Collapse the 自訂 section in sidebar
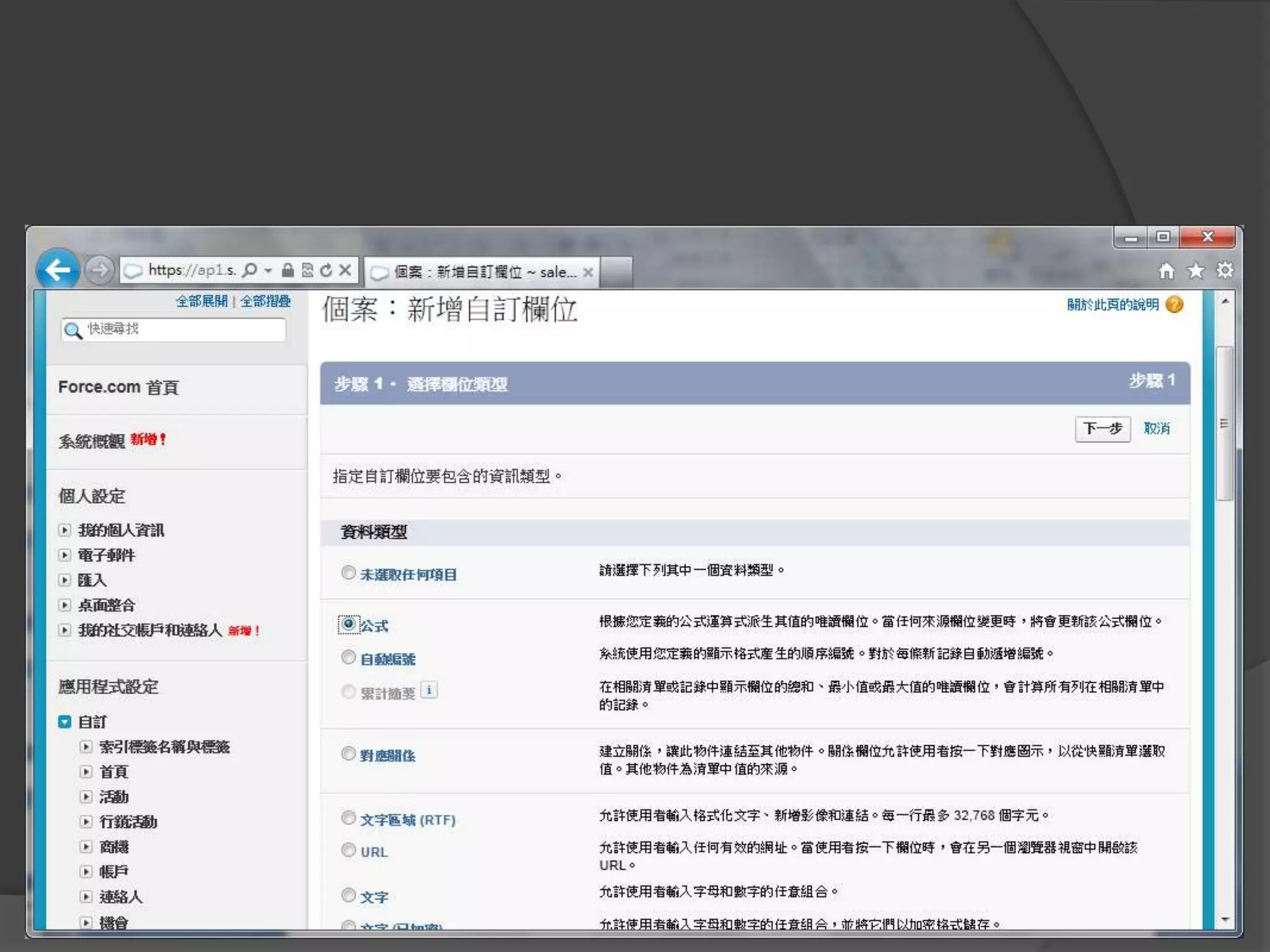 tap(64, 722)
